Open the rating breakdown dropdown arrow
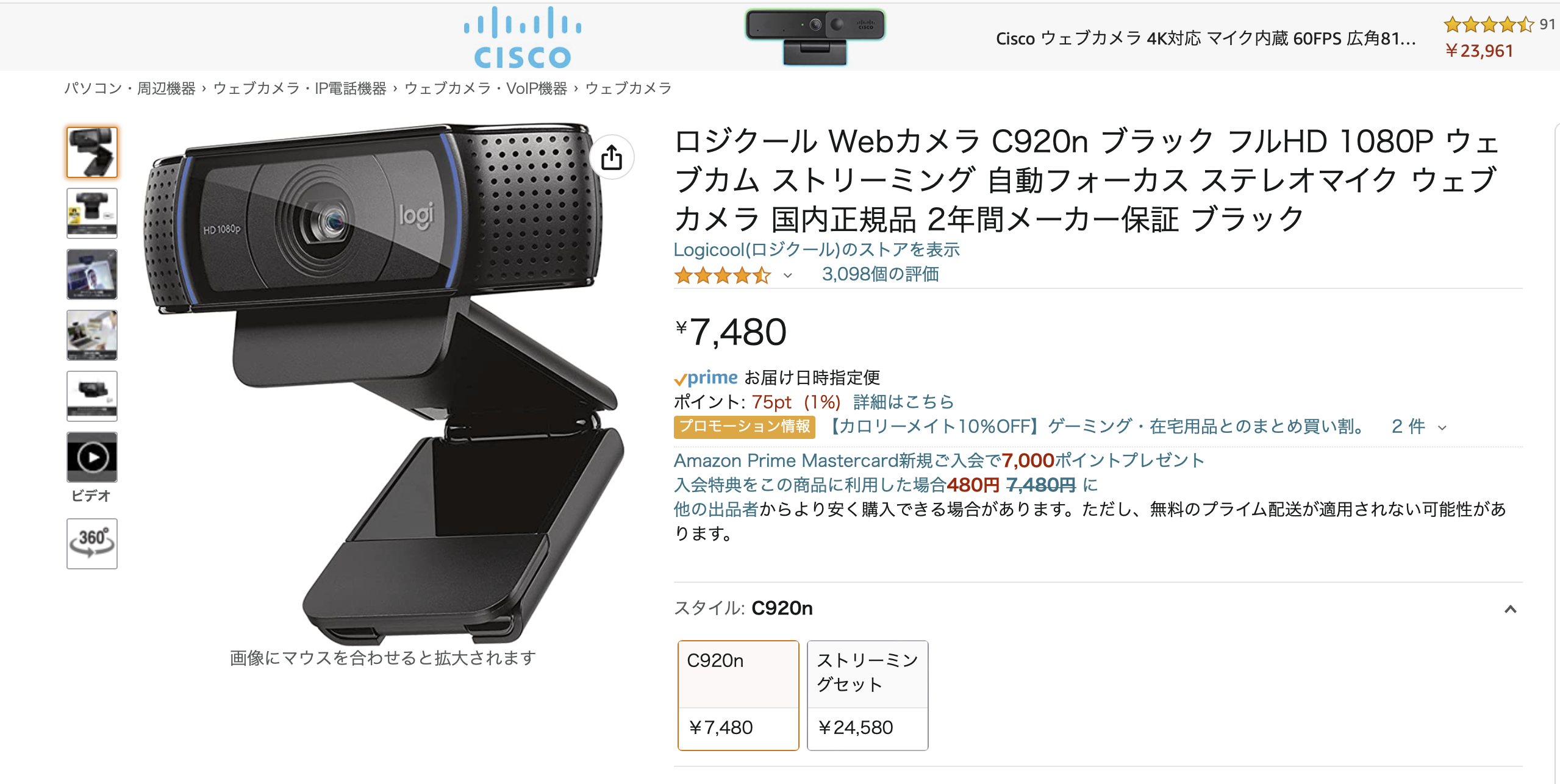This screenshot has width=1560, height=784. click(x=788, y=276)
